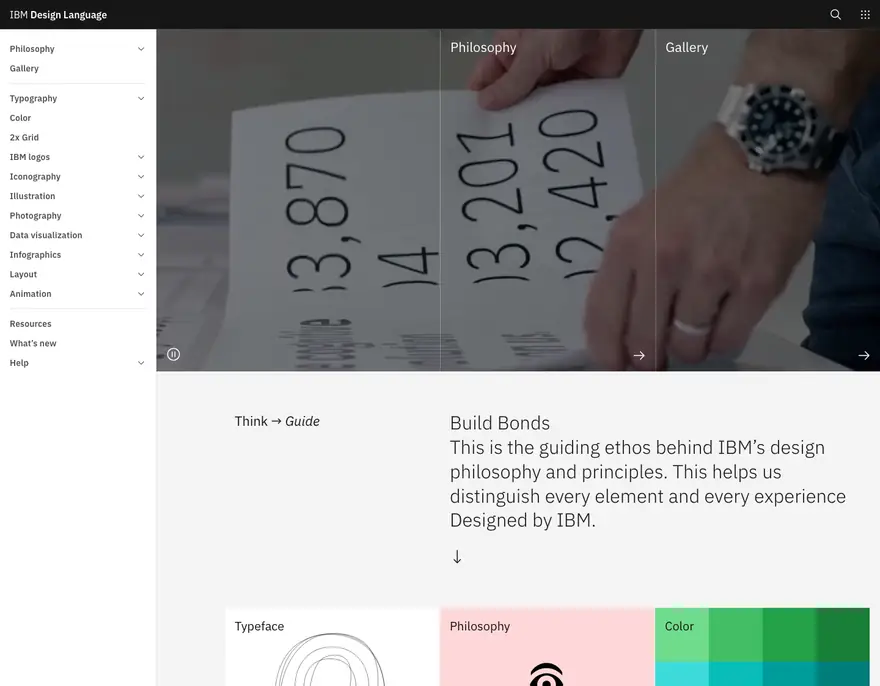
Task: Open Gallery in the sidebar
Action: pos(24,68)
